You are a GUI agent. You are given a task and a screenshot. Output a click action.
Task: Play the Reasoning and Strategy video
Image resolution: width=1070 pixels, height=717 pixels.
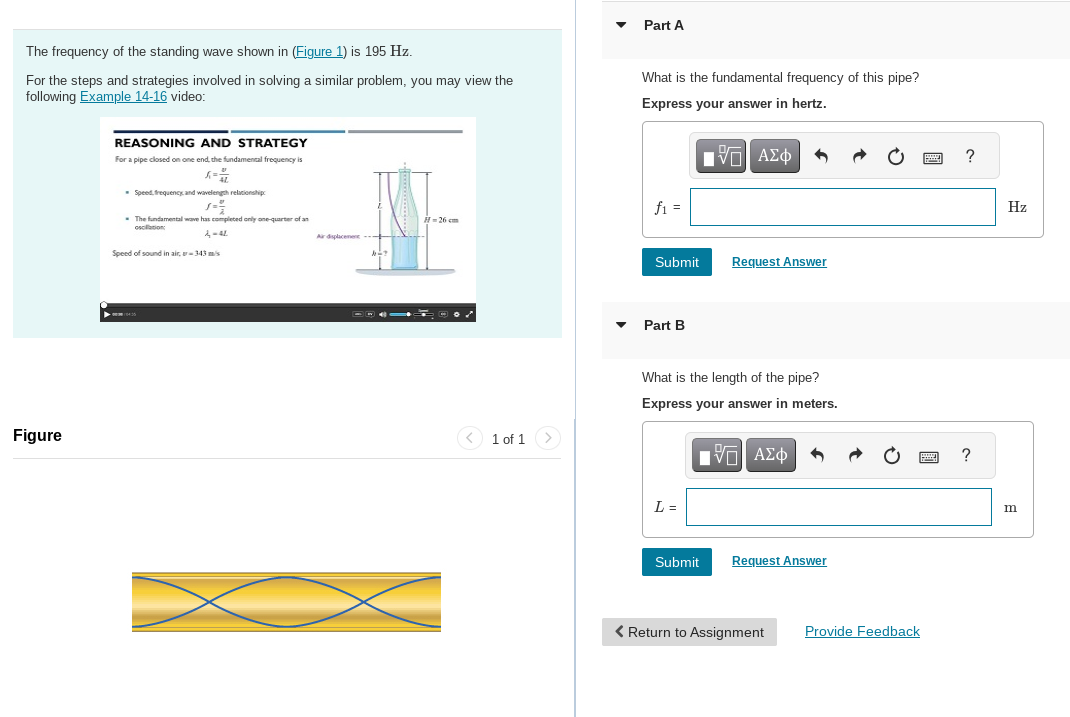click(x=105, y=314)
